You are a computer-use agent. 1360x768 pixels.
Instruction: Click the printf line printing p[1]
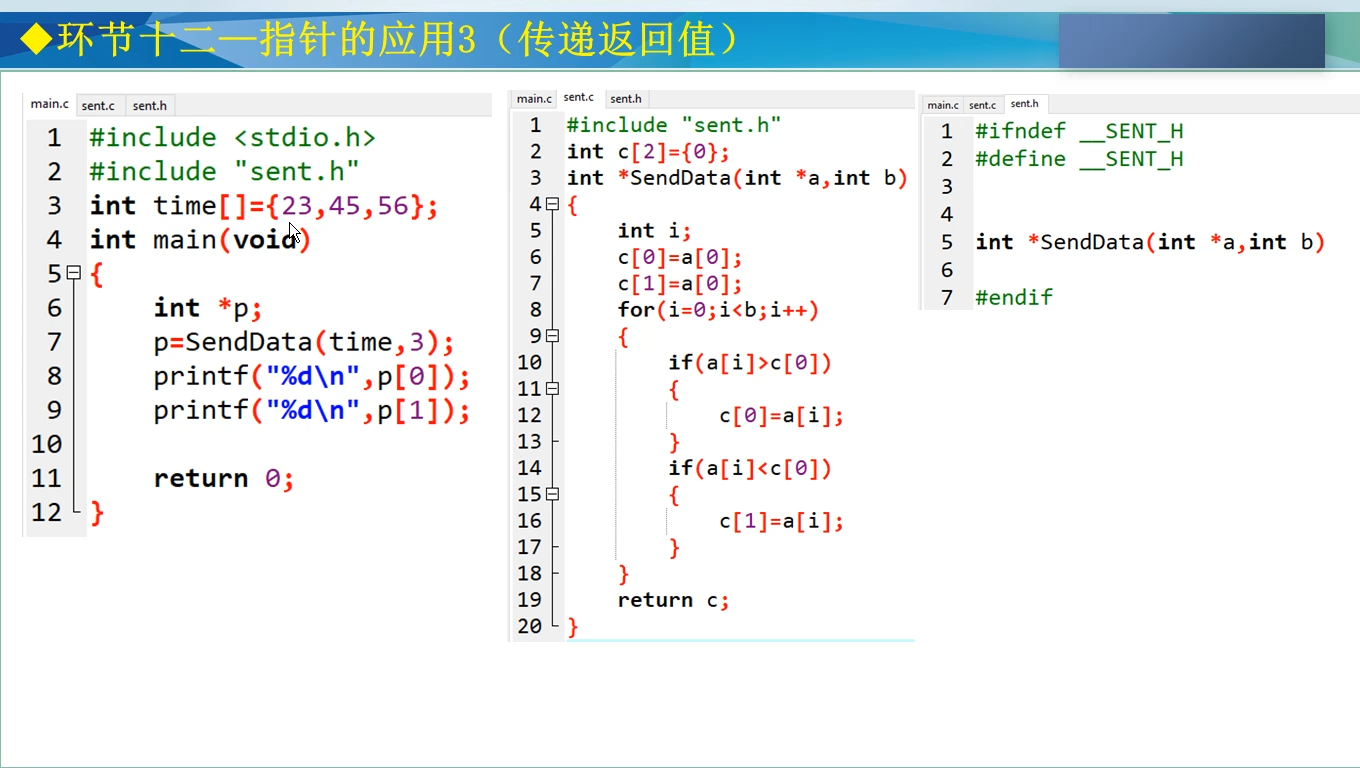[x=312, y=410]
